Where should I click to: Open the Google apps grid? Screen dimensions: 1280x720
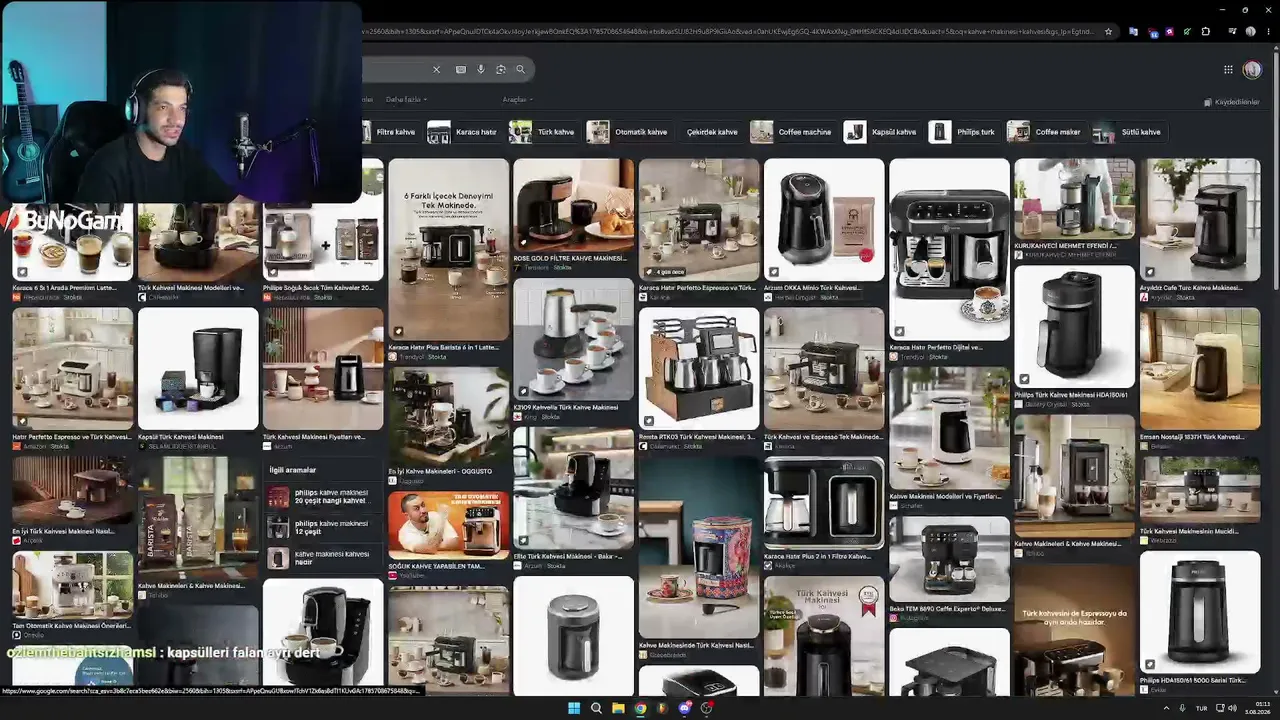1228,69
